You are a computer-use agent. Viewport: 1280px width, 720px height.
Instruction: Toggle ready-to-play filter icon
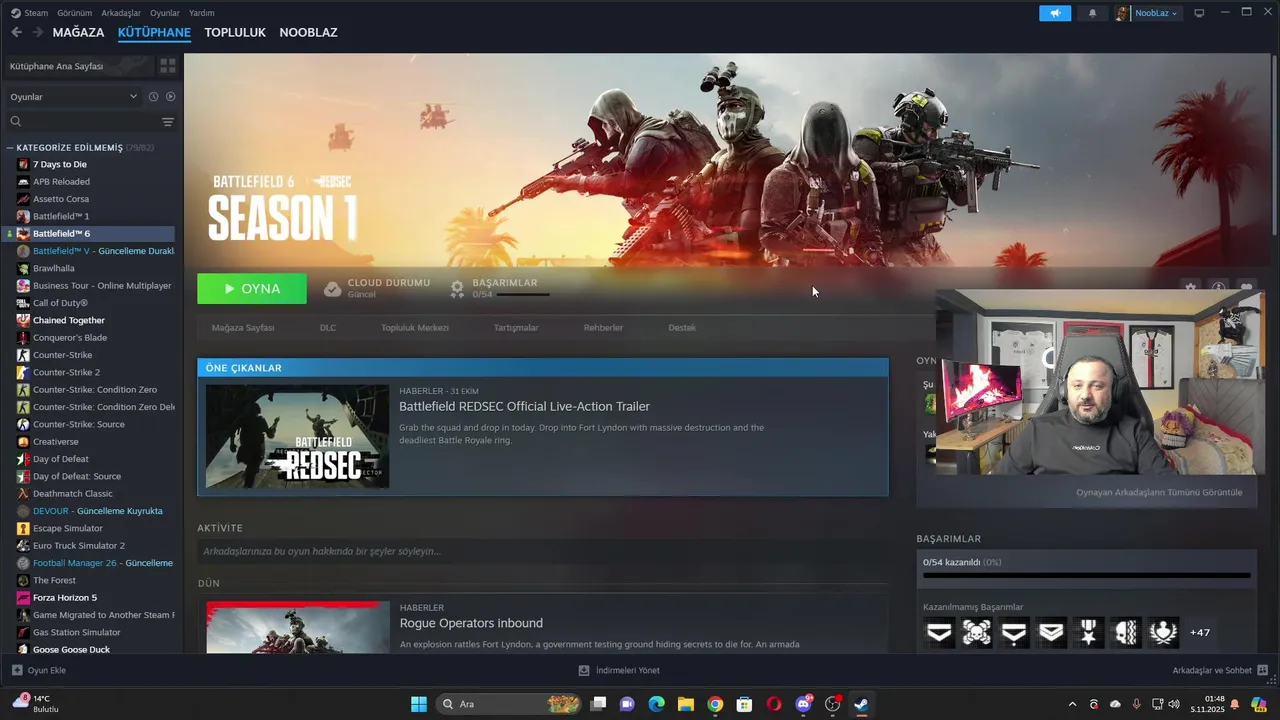pyautogui.click(x=170, y=97)
